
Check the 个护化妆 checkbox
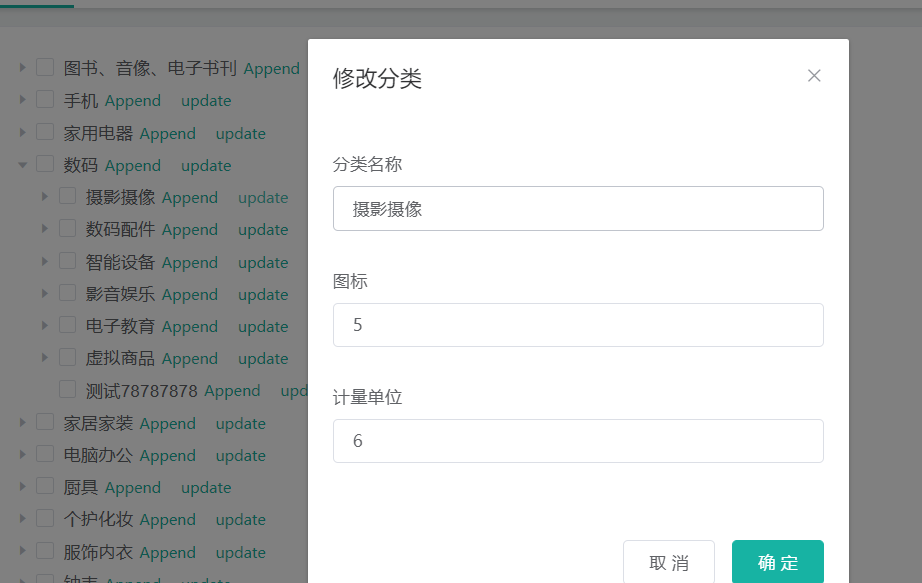click(45, 518)
